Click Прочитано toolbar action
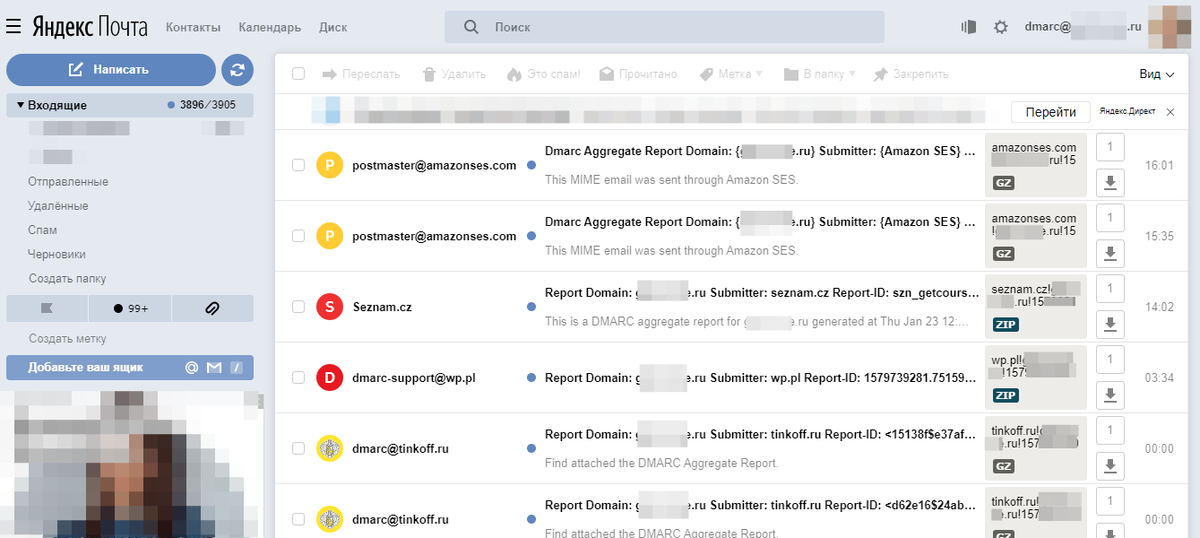 point(638,74)
